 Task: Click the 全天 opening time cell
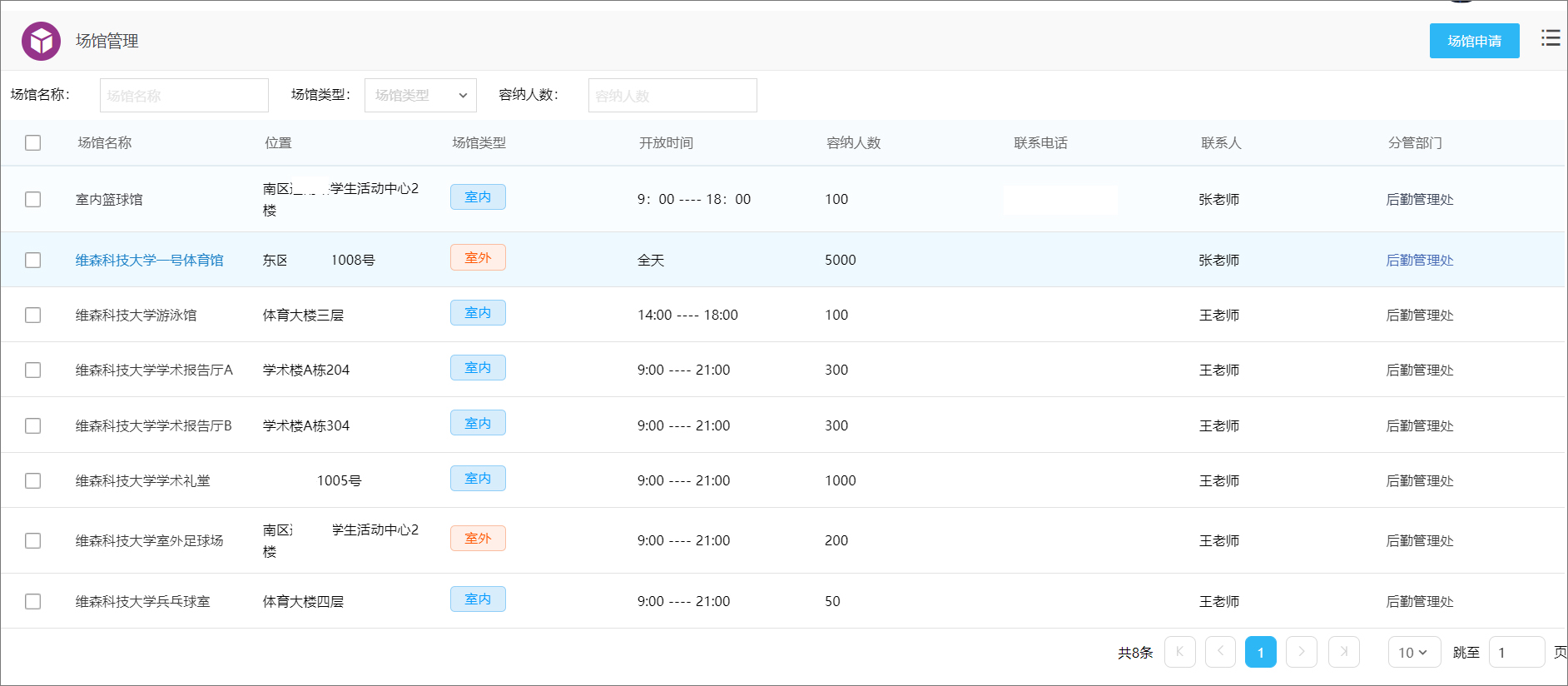(x=651, y=260)
